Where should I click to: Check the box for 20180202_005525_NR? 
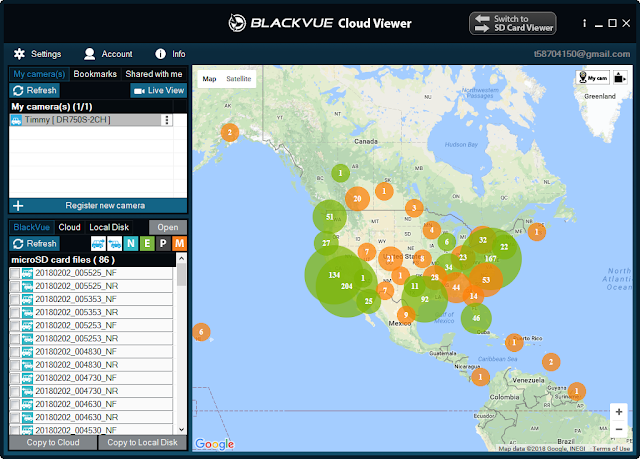pyautogui.click(x=15, y=286)
